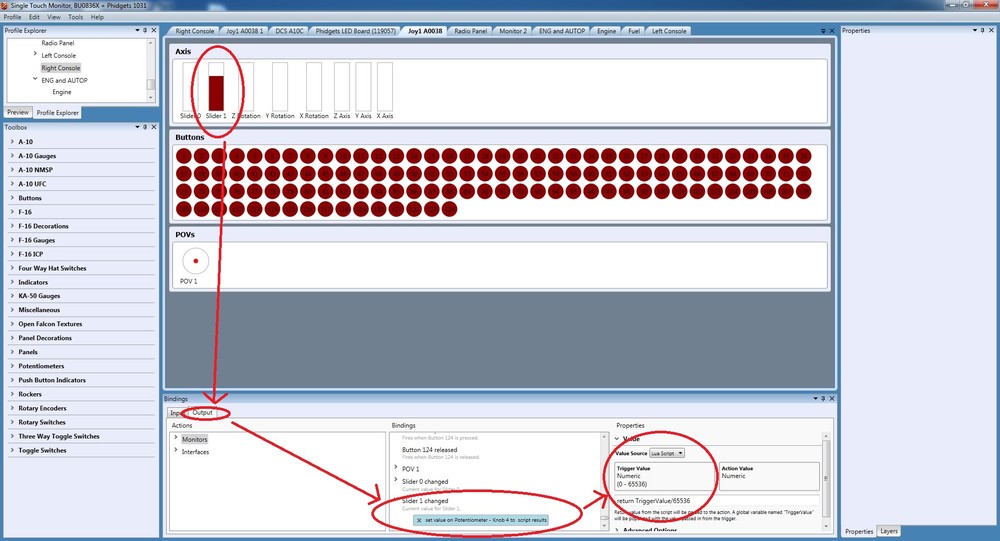
Task: Click the Y Rotation axis bar
Action: coord(279,87)
